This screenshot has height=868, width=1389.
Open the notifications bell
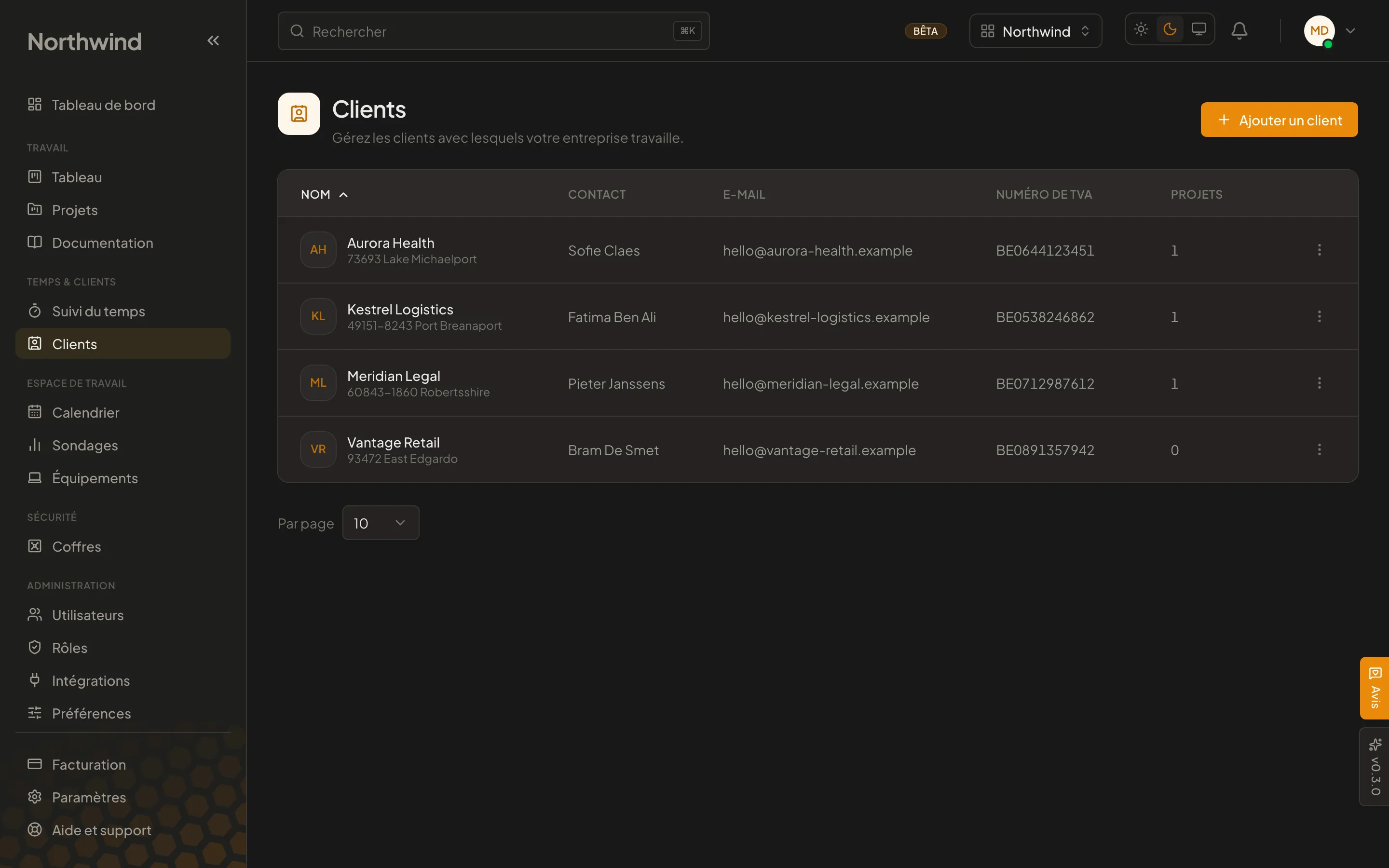(1239, 30)
